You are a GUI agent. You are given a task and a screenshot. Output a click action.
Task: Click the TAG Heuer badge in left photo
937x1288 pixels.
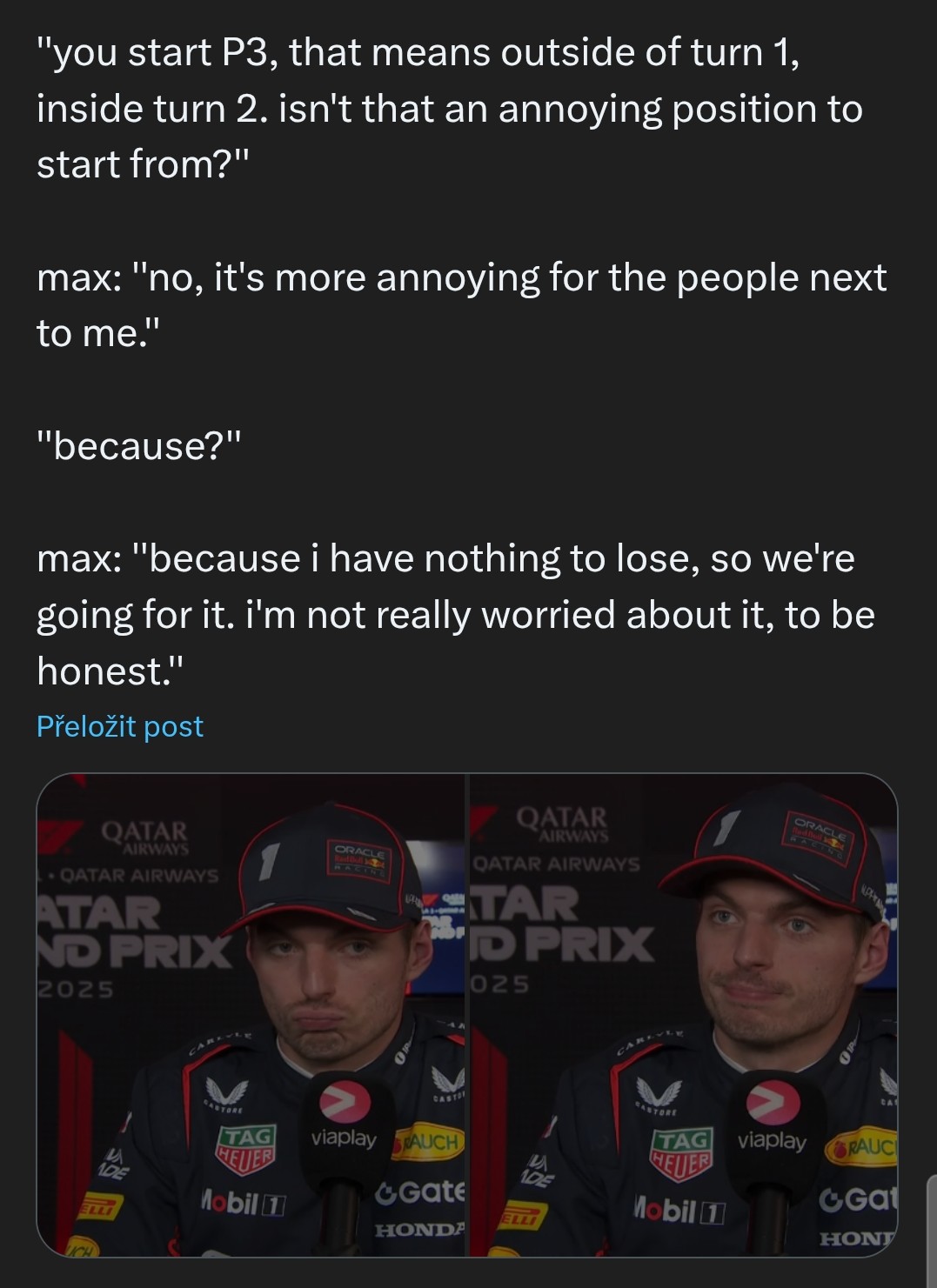tap(246, 1151)
